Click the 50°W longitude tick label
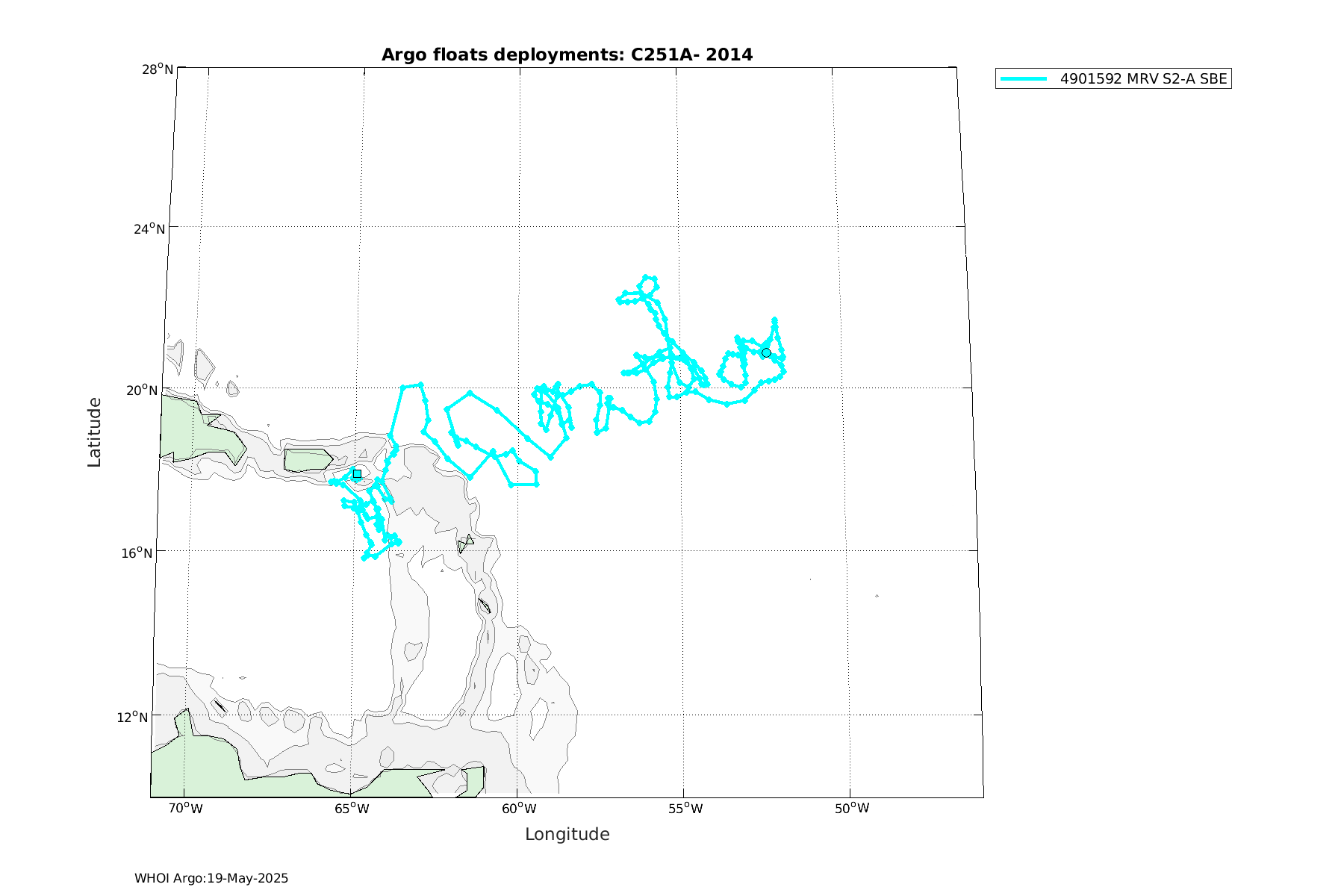This screenshot has height=896, width=1344. (x=851, y=809)
